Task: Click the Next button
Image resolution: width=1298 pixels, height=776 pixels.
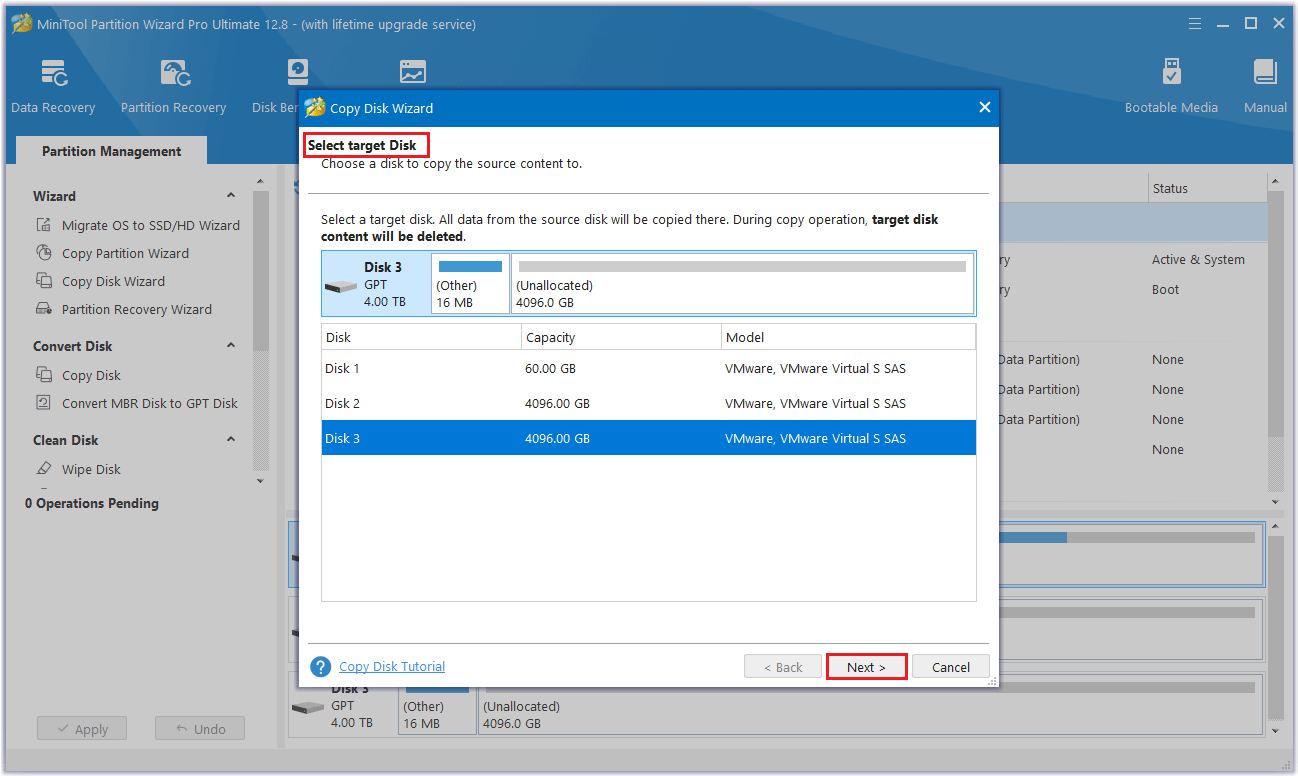Action: point(866,667)
